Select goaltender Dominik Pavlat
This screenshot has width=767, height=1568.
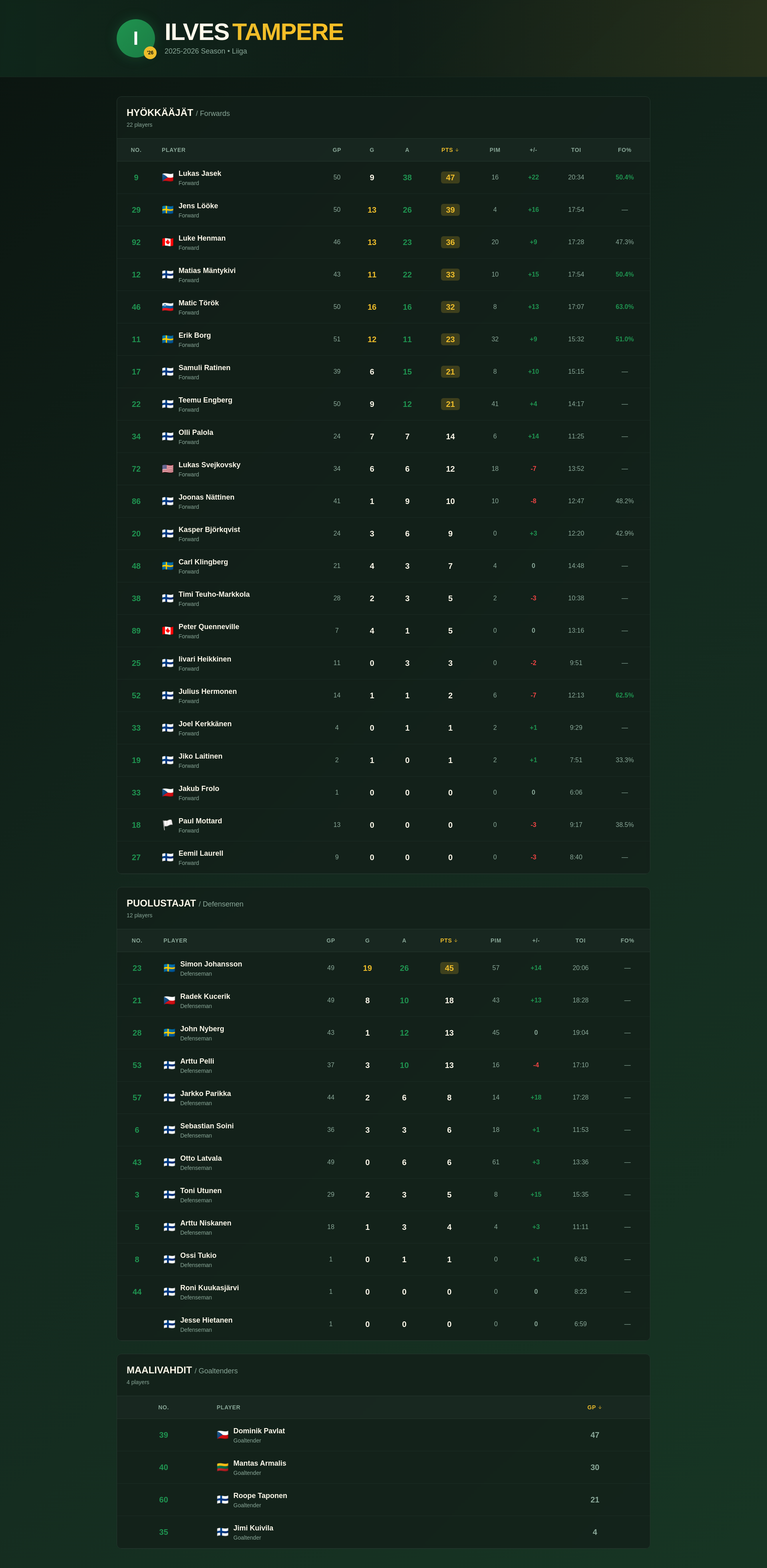coord(260,1431)
